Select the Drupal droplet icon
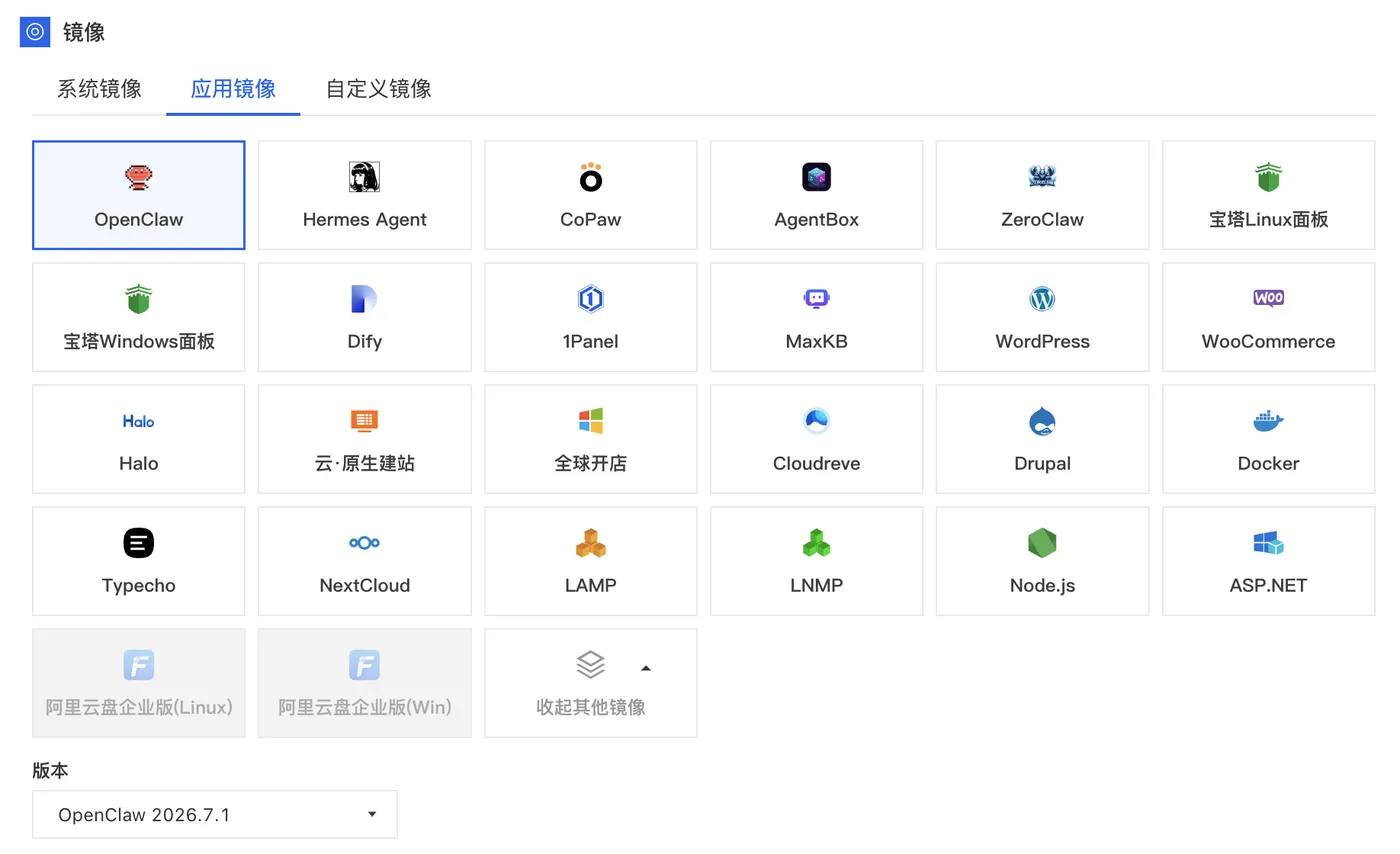Image resolution: width=1400 pixels, height=854 pixels. 1042,421
